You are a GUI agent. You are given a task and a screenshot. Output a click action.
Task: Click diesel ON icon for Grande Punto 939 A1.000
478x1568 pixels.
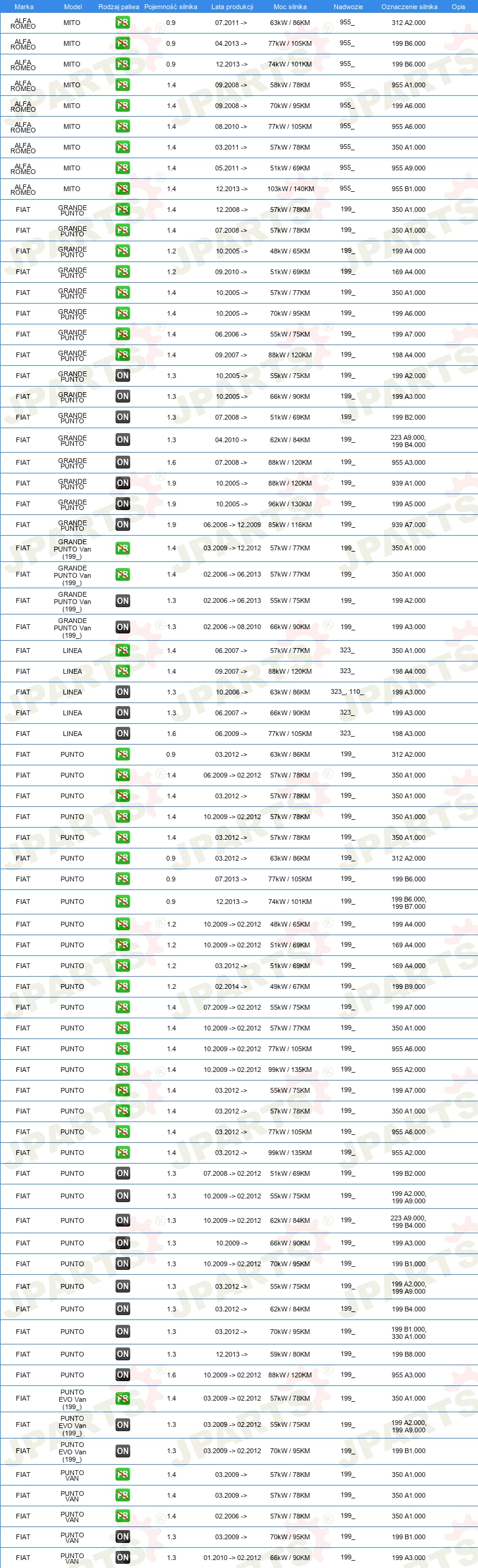click(x=122, y=483)
